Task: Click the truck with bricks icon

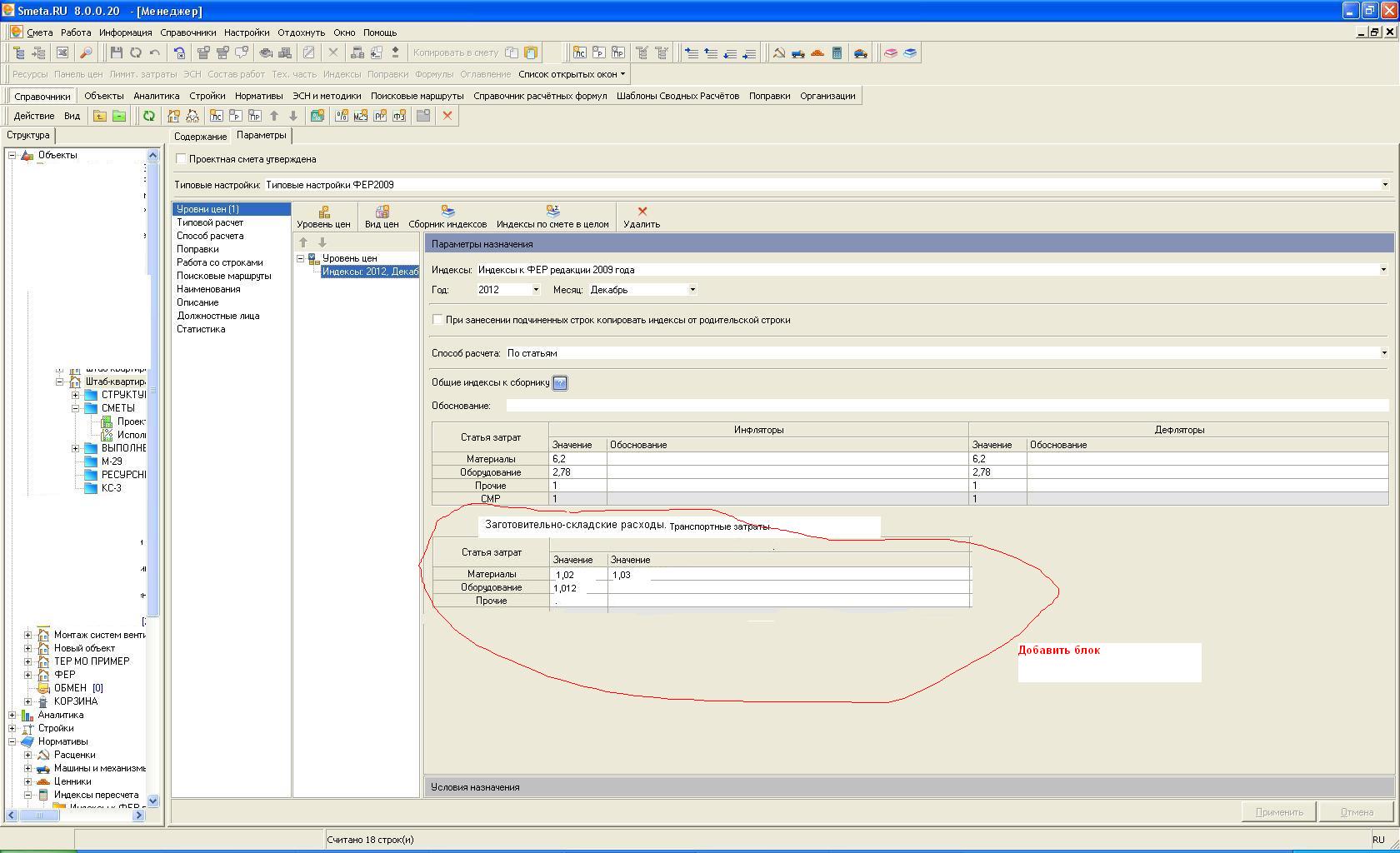Action: (x=860, y=52)
